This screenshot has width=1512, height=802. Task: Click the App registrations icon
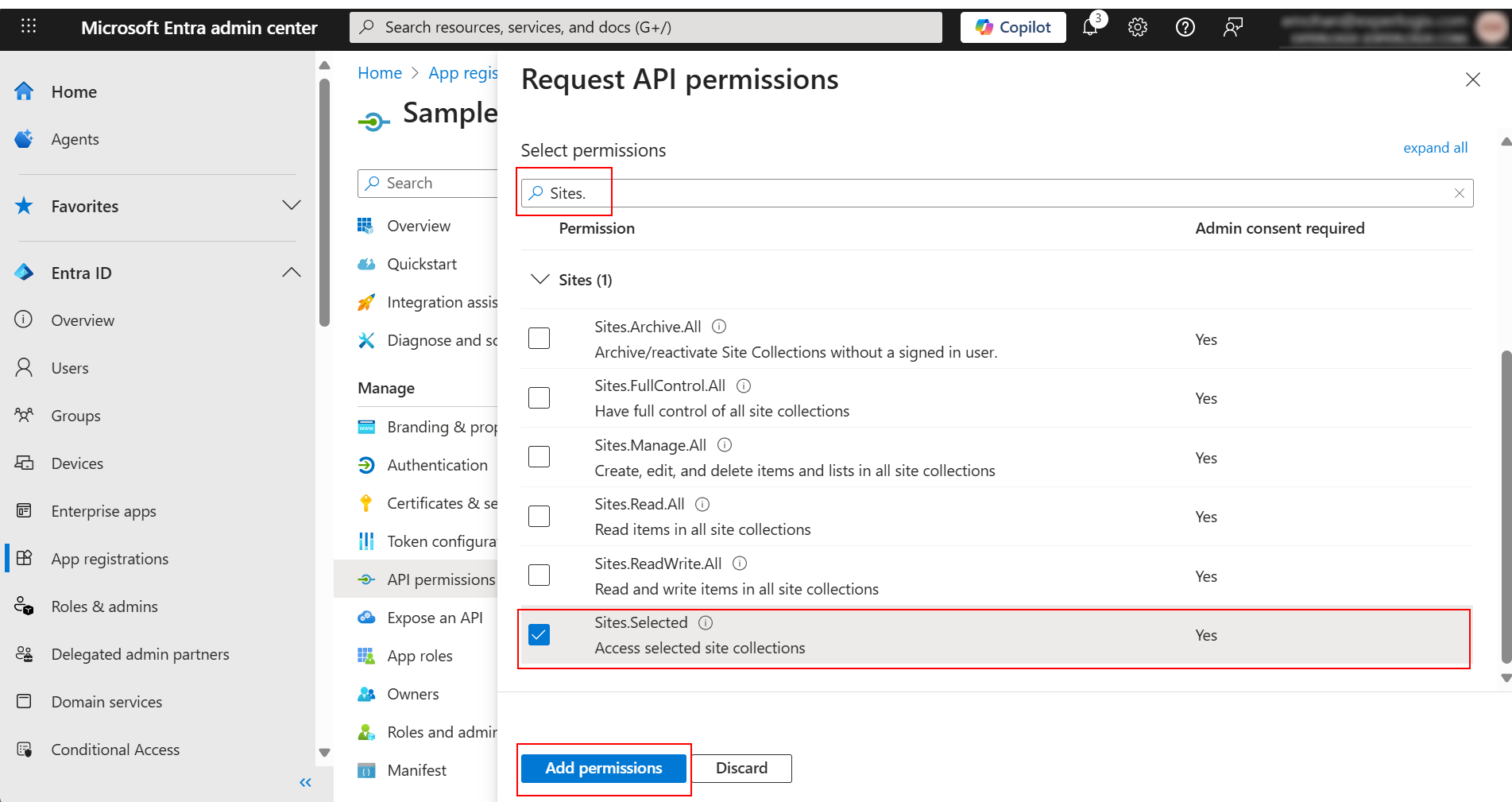[24, 558]
